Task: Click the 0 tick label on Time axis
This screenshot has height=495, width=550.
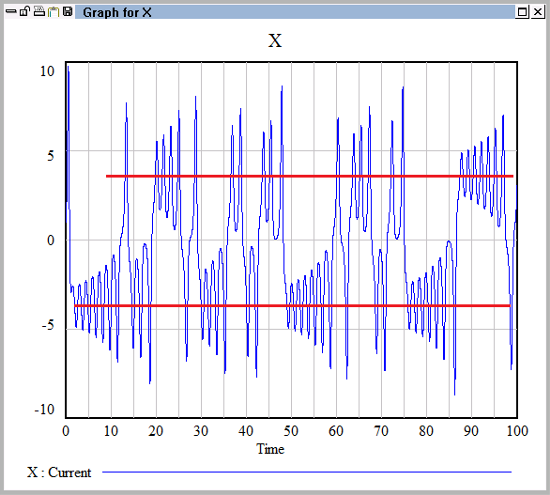Action: coord(66,431)
